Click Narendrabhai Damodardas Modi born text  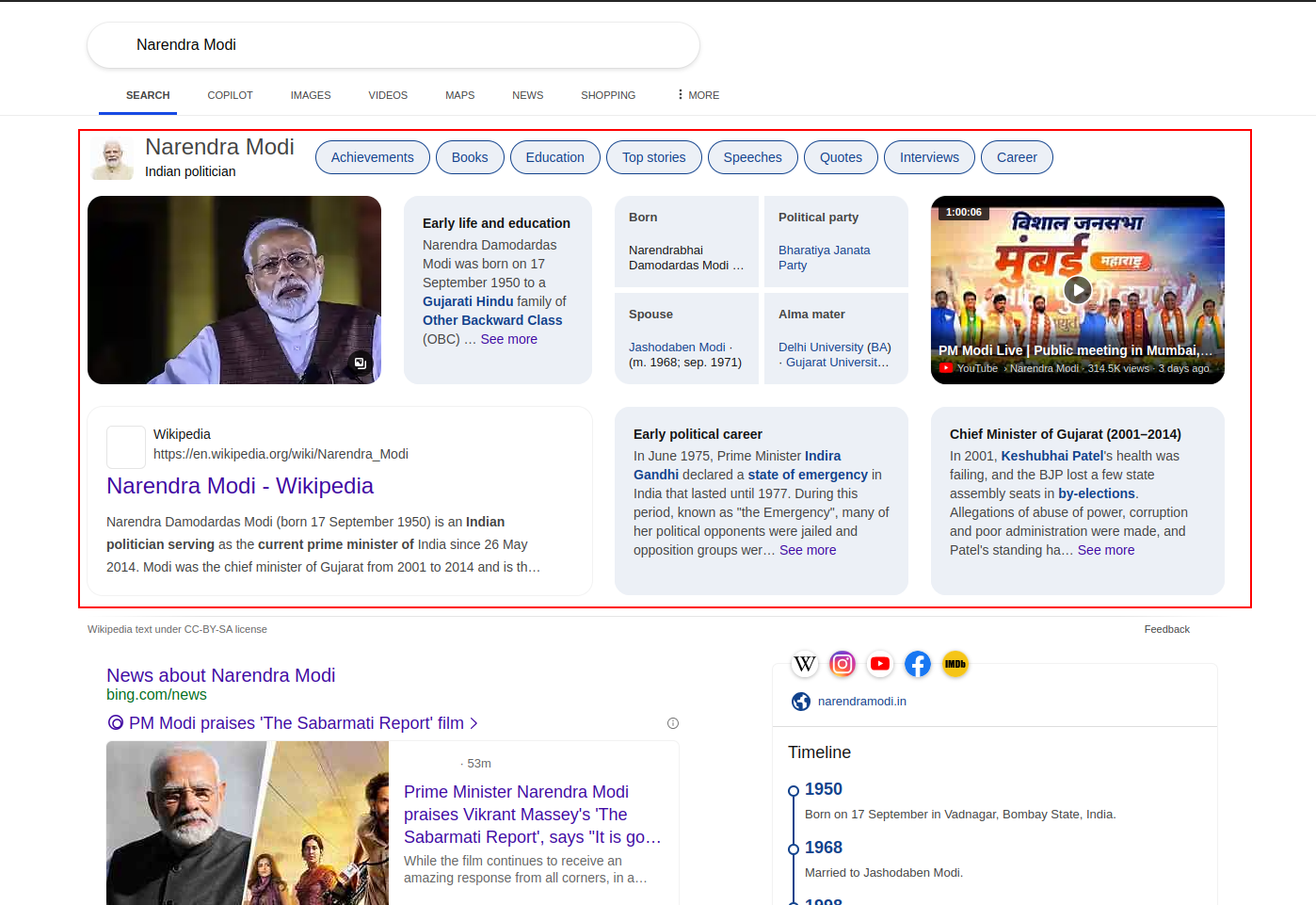[686, 257]
